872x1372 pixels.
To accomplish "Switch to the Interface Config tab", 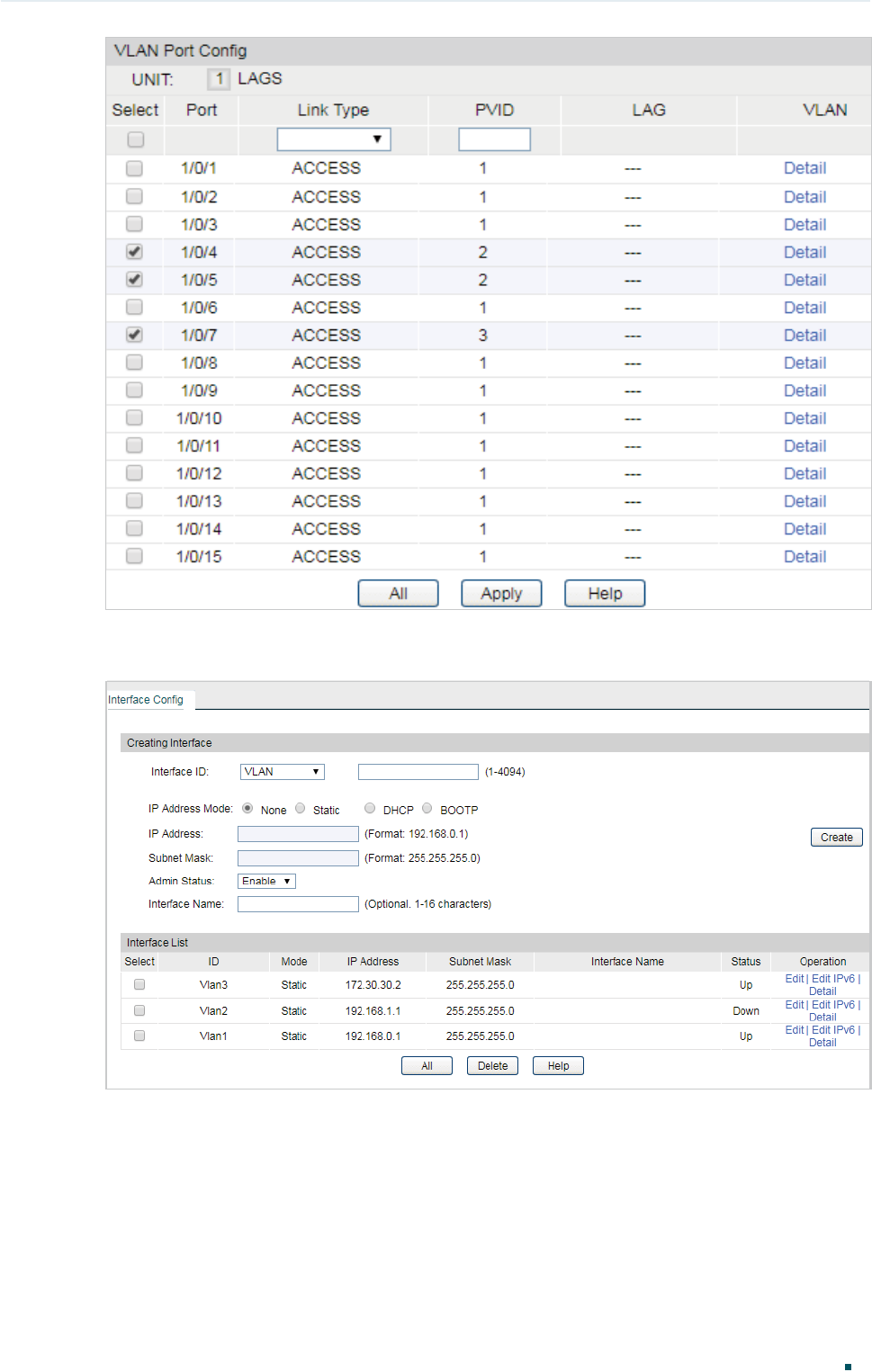I will point(146,700).
